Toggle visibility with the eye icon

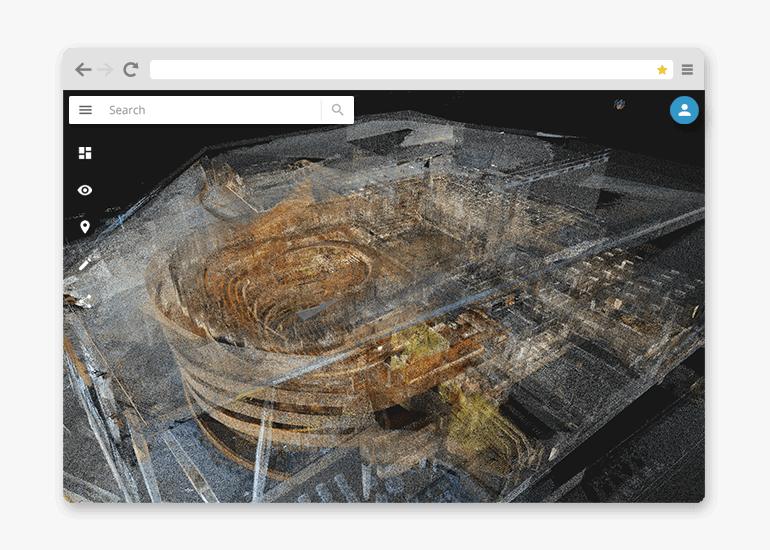coord(85,190)
